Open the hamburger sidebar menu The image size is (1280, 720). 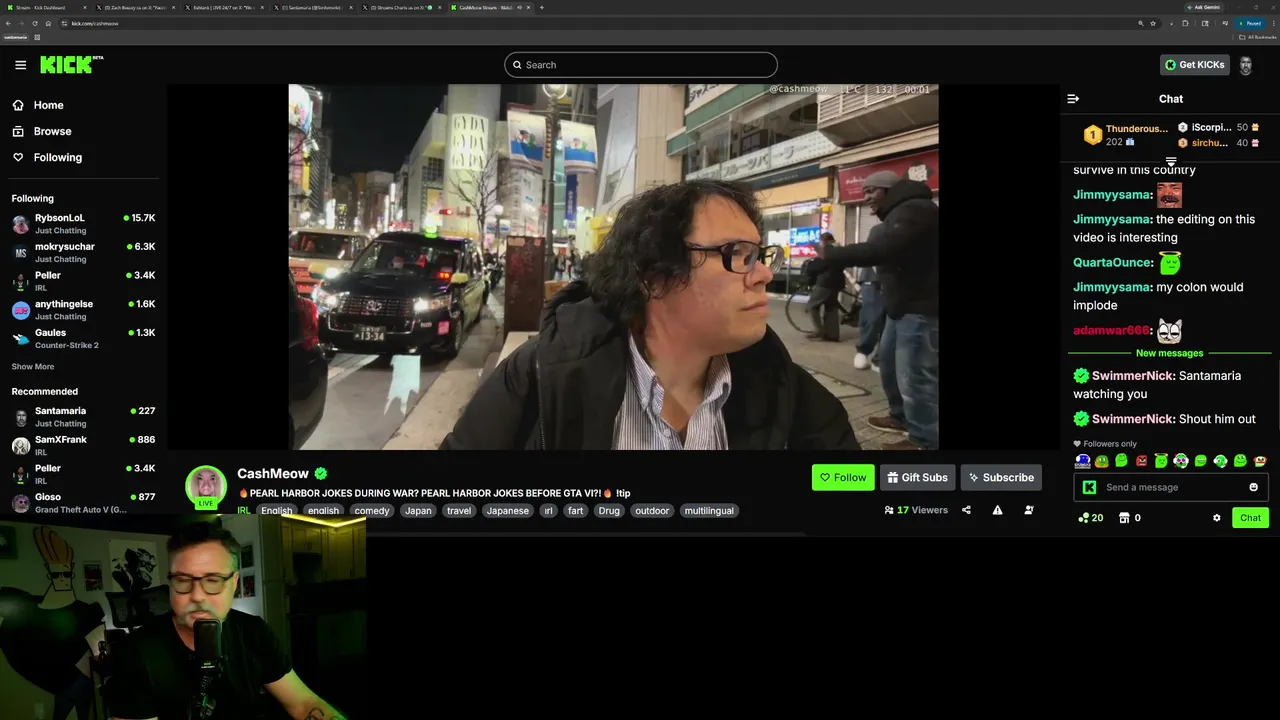[20, 65]
